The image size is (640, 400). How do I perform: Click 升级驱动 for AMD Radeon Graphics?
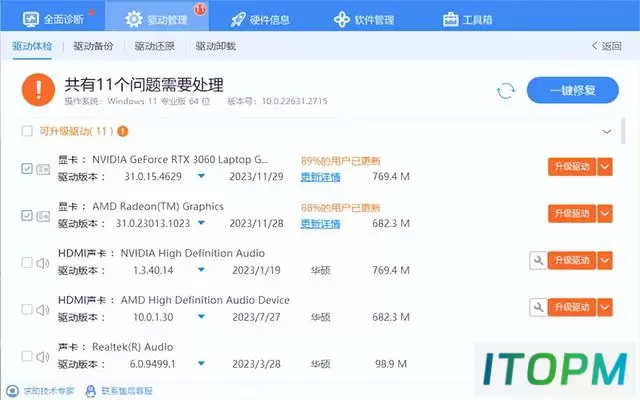pos(572,213)
